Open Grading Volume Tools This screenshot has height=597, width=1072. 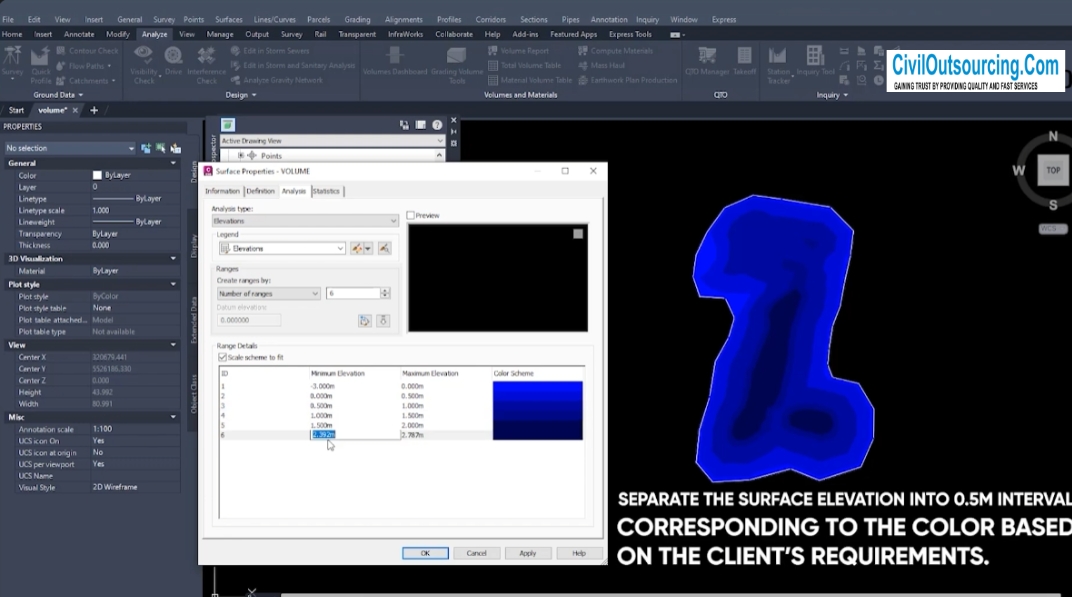tap(457, 65)
